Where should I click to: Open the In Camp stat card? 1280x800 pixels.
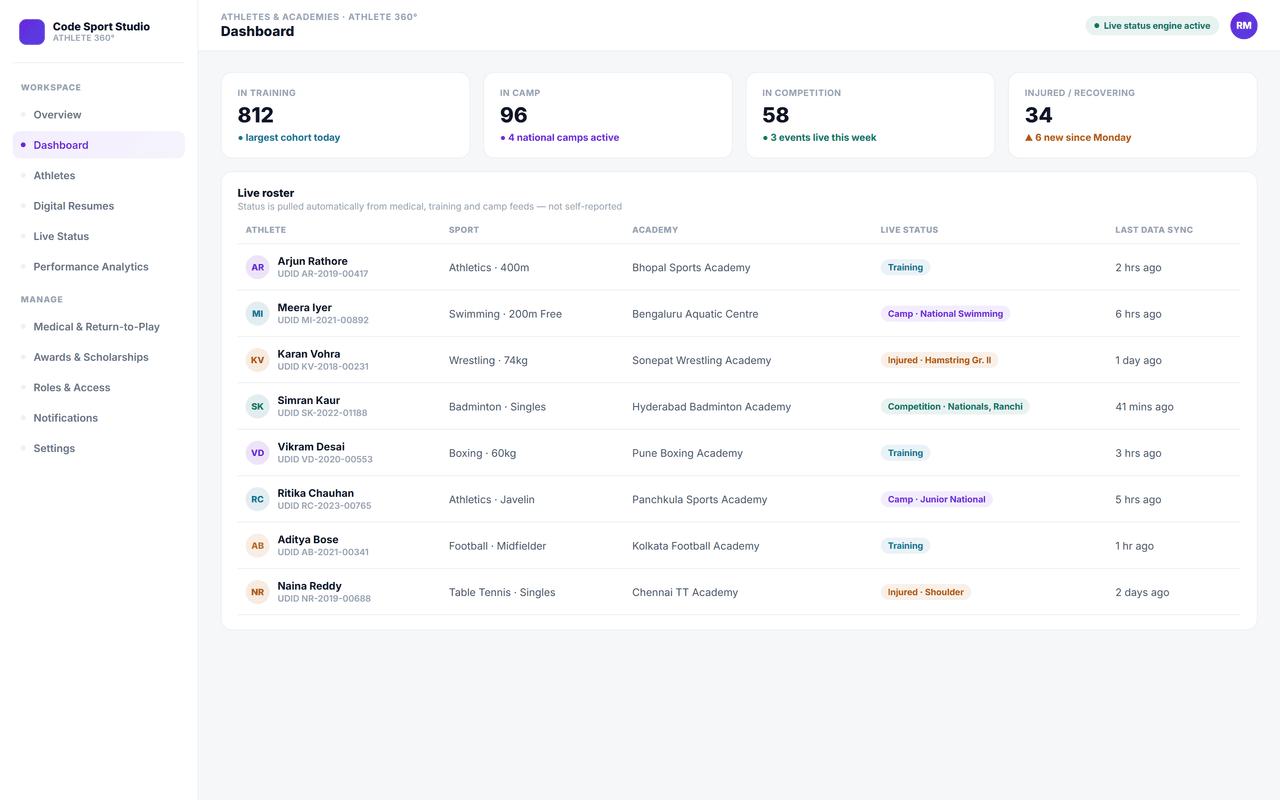click(x=608, y=115)
